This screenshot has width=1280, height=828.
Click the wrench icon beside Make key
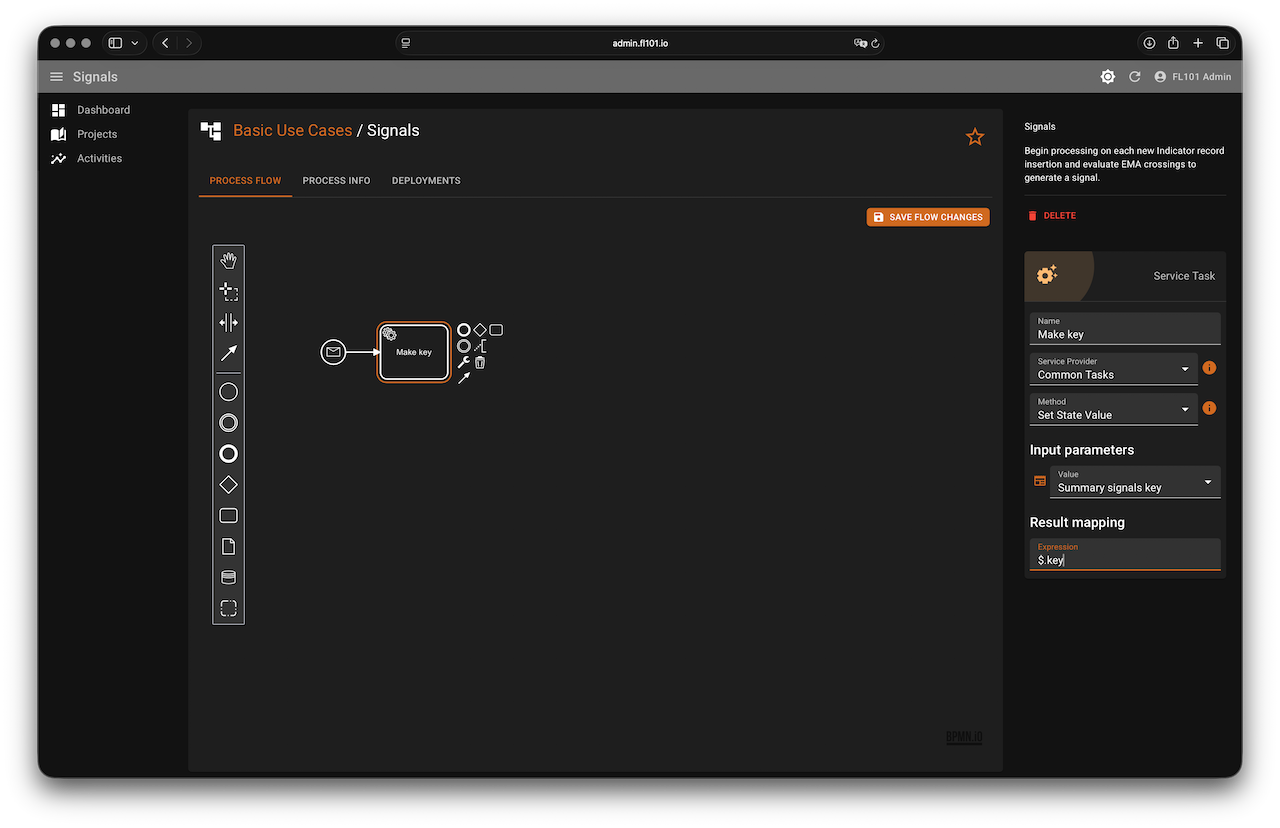coord(463,362)
